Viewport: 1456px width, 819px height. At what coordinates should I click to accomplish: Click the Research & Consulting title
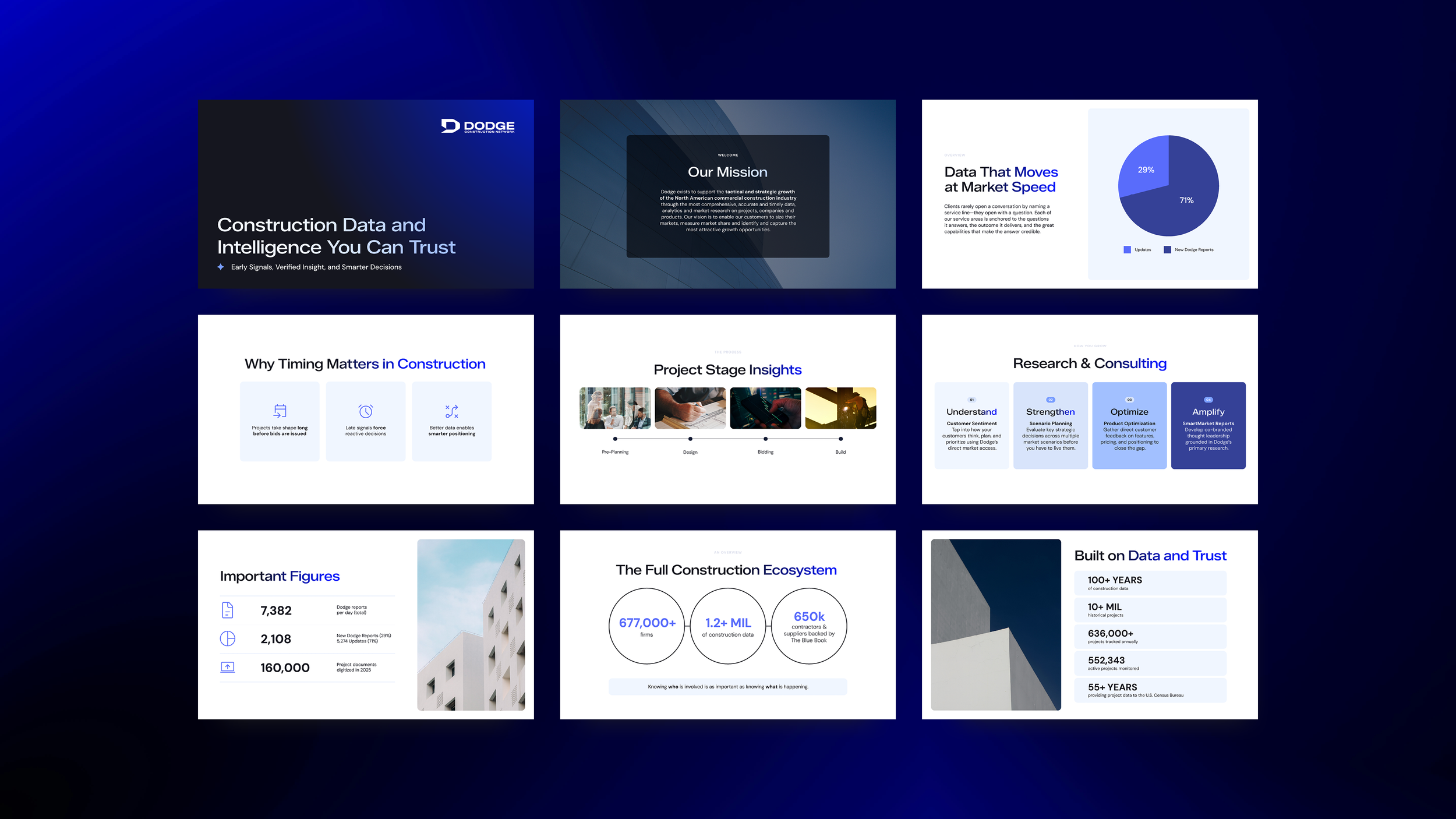(x=1090, y=363)
